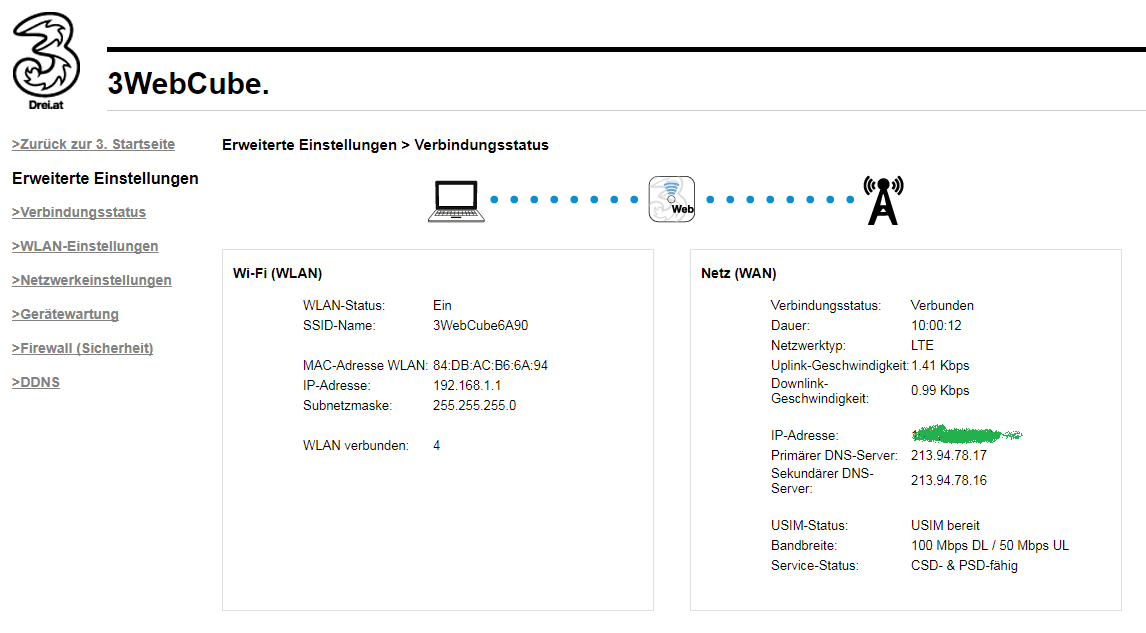The width and height of the screenshot is (1146, 633).
Task: Click downlink speed 0.99 Kbps
Action: tap(940, 390)
